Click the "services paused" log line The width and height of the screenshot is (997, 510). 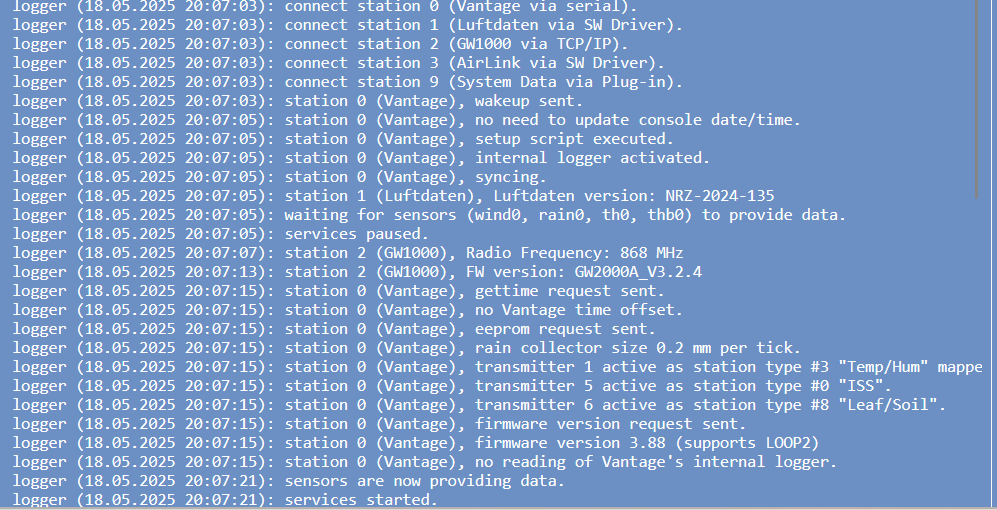(356, 234)
